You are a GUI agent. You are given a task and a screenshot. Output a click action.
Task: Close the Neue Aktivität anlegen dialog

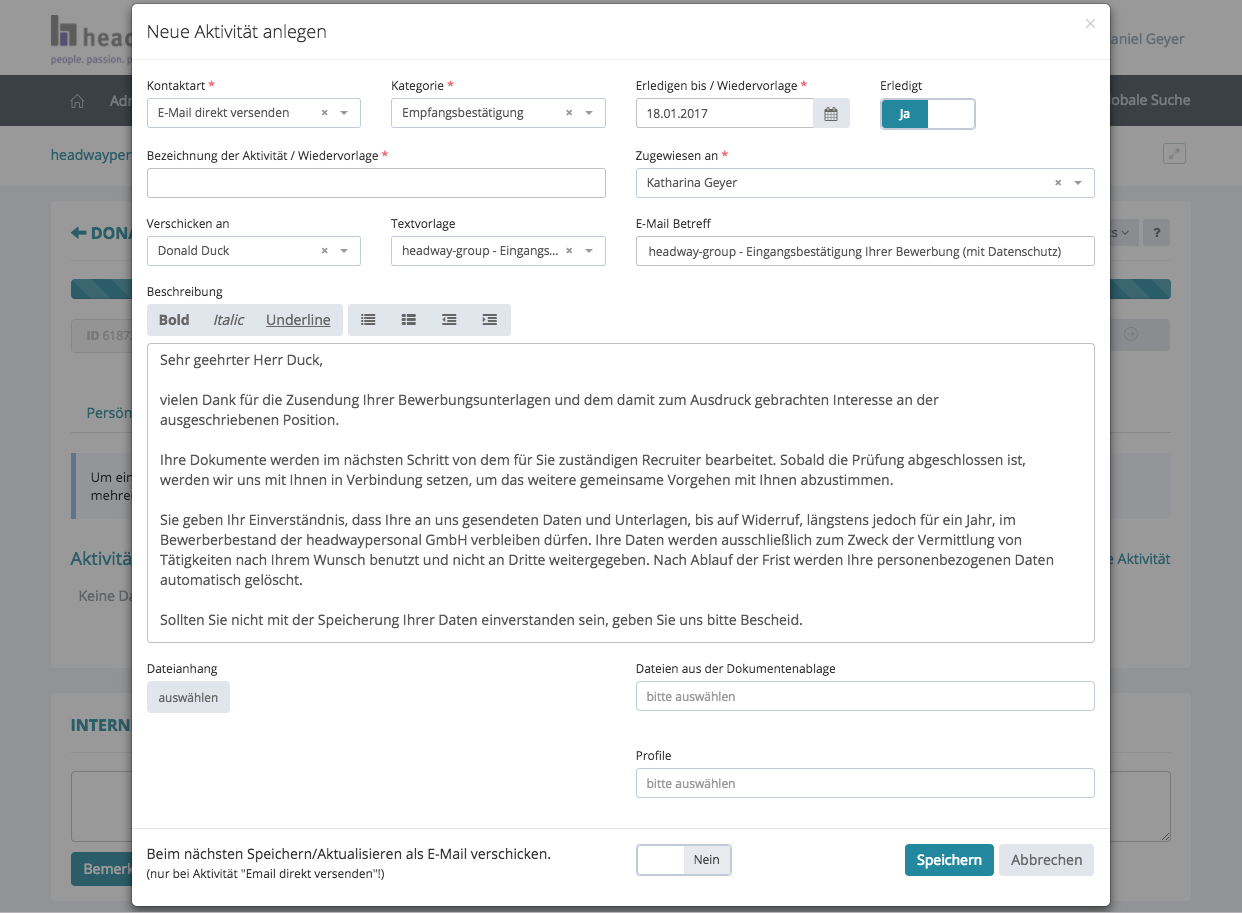point(1090,24)
